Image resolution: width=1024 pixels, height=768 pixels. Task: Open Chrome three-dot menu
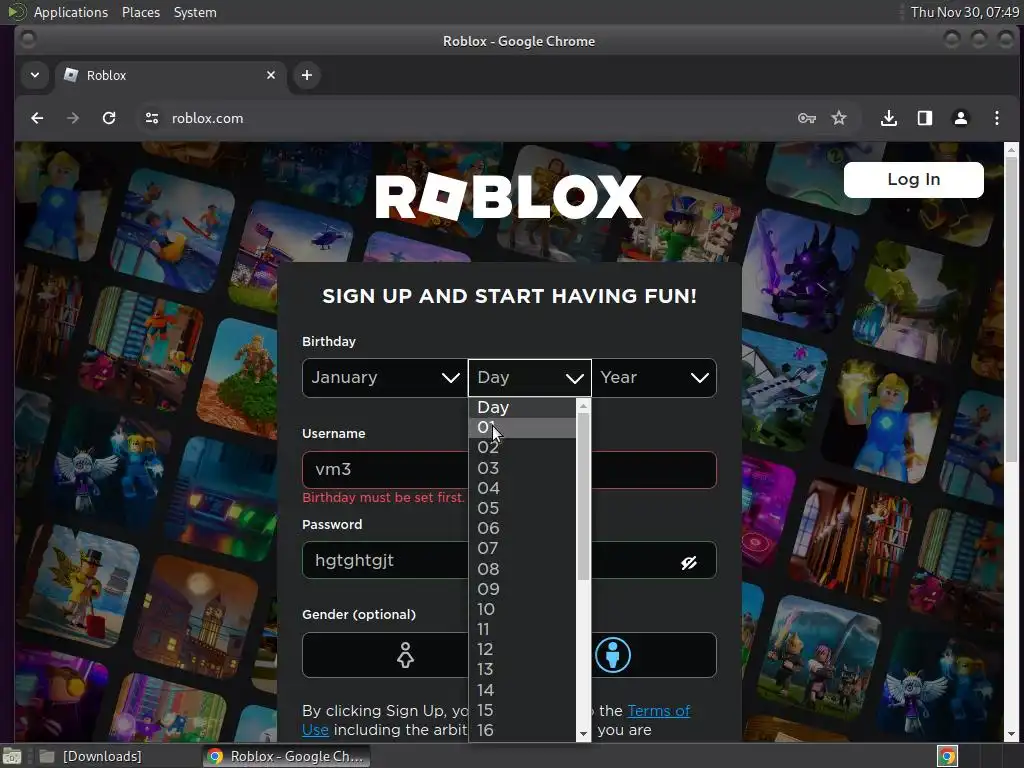coord(997,118)
